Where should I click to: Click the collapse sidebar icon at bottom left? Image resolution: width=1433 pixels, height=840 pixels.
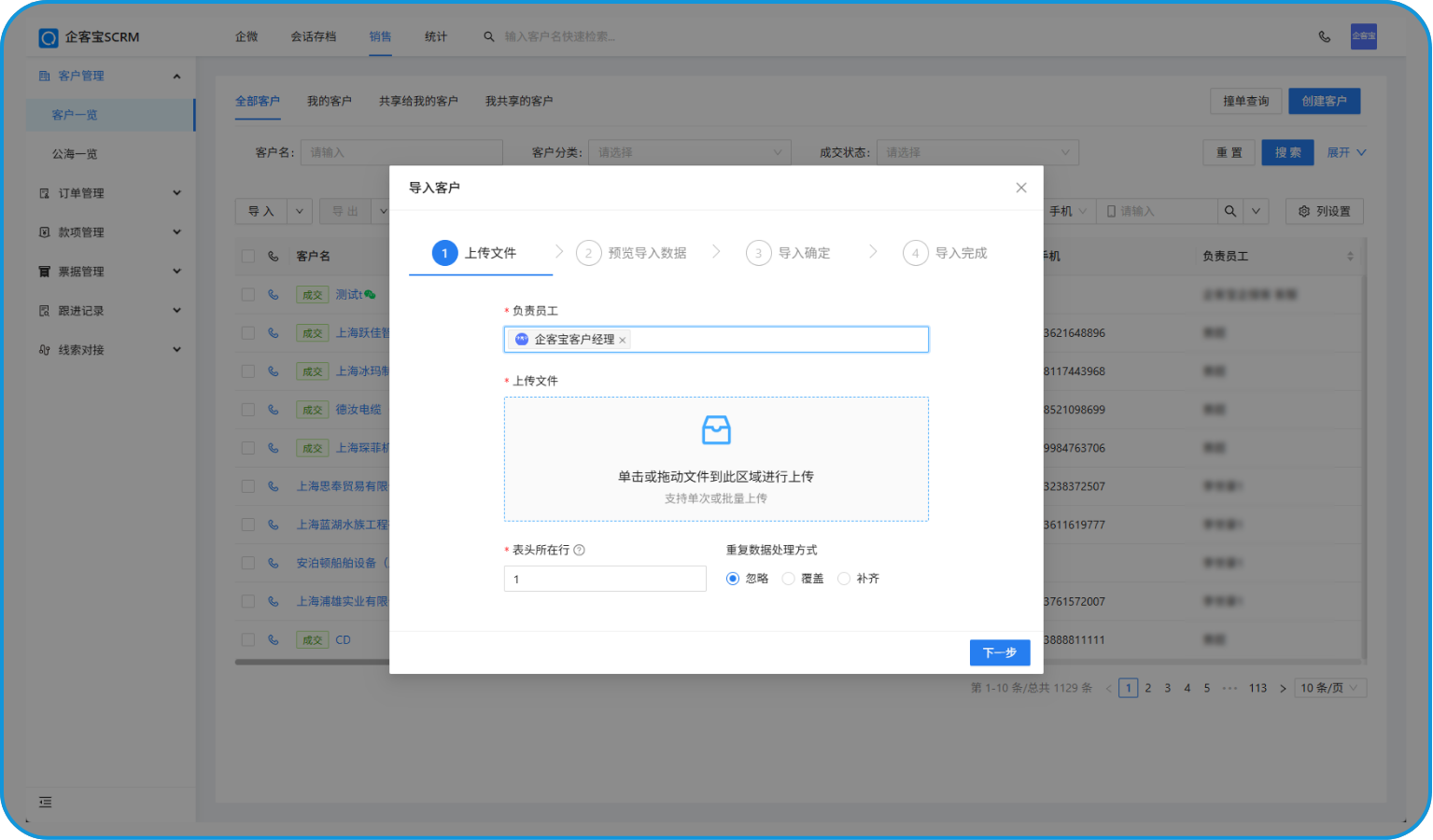(x=45, y=803)
